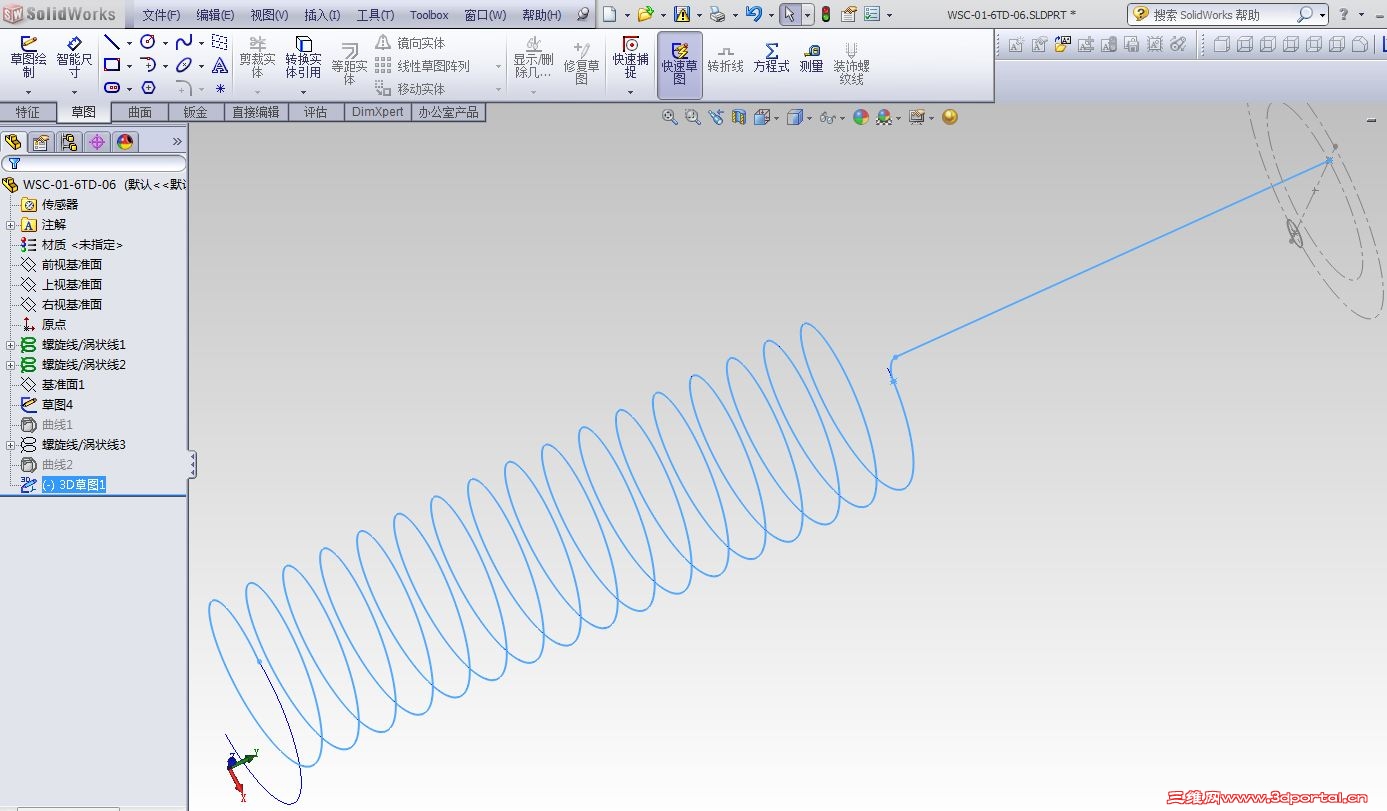Screen dimensions: 1387x811
Task: Click the Rebuild traffic light icon
Action: (826, 14)
